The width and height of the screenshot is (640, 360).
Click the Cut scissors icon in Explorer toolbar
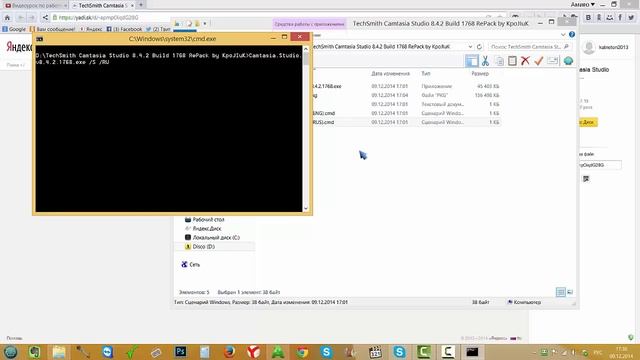click(485, 61)
